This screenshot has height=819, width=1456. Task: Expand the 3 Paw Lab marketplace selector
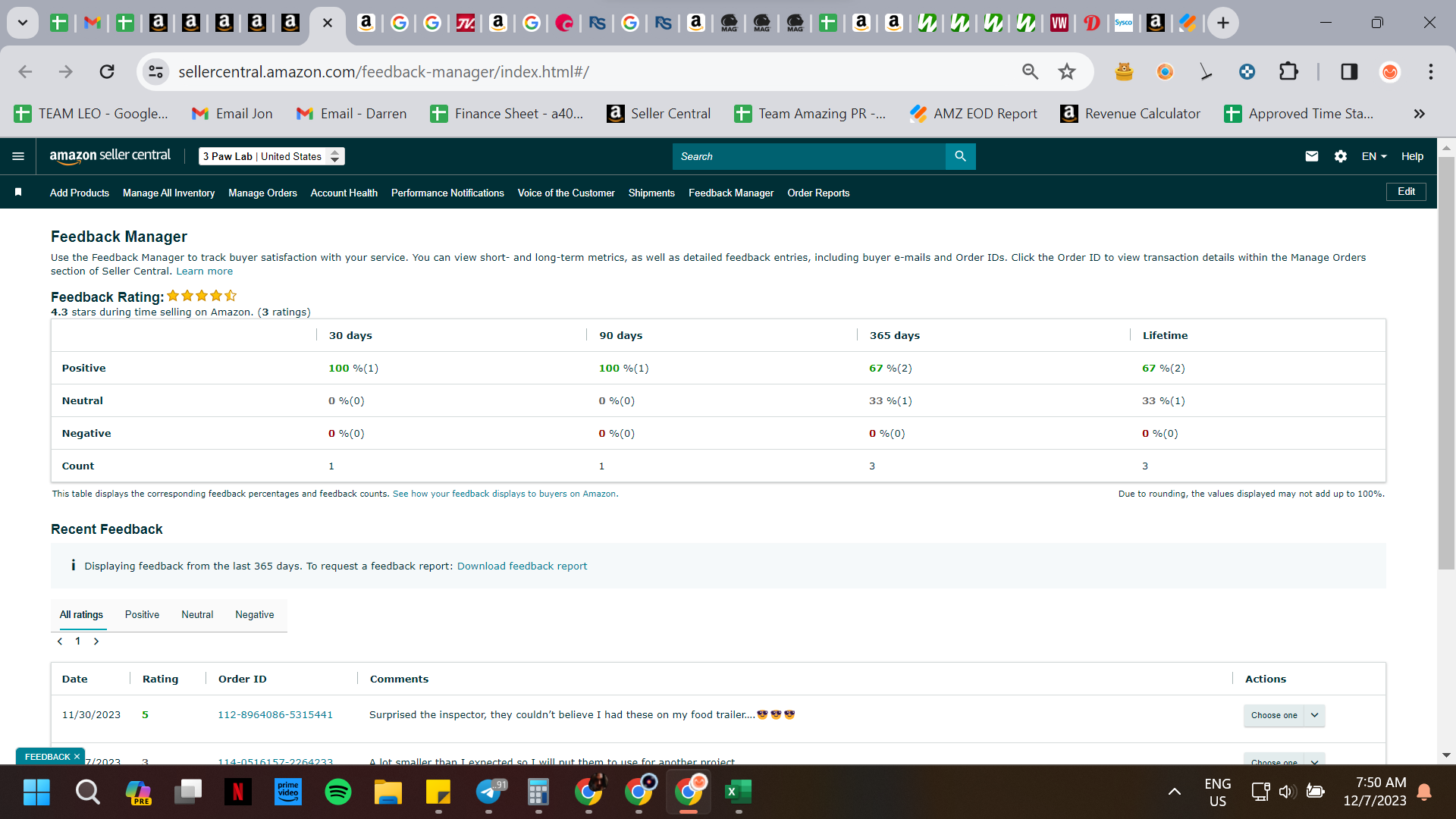click(271, 156)
